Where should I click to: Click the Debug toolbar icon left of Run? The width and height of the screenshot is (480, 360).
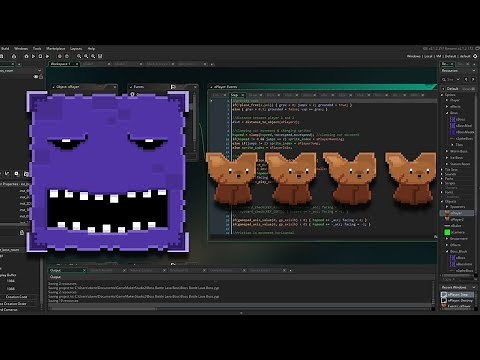point(26,56)
